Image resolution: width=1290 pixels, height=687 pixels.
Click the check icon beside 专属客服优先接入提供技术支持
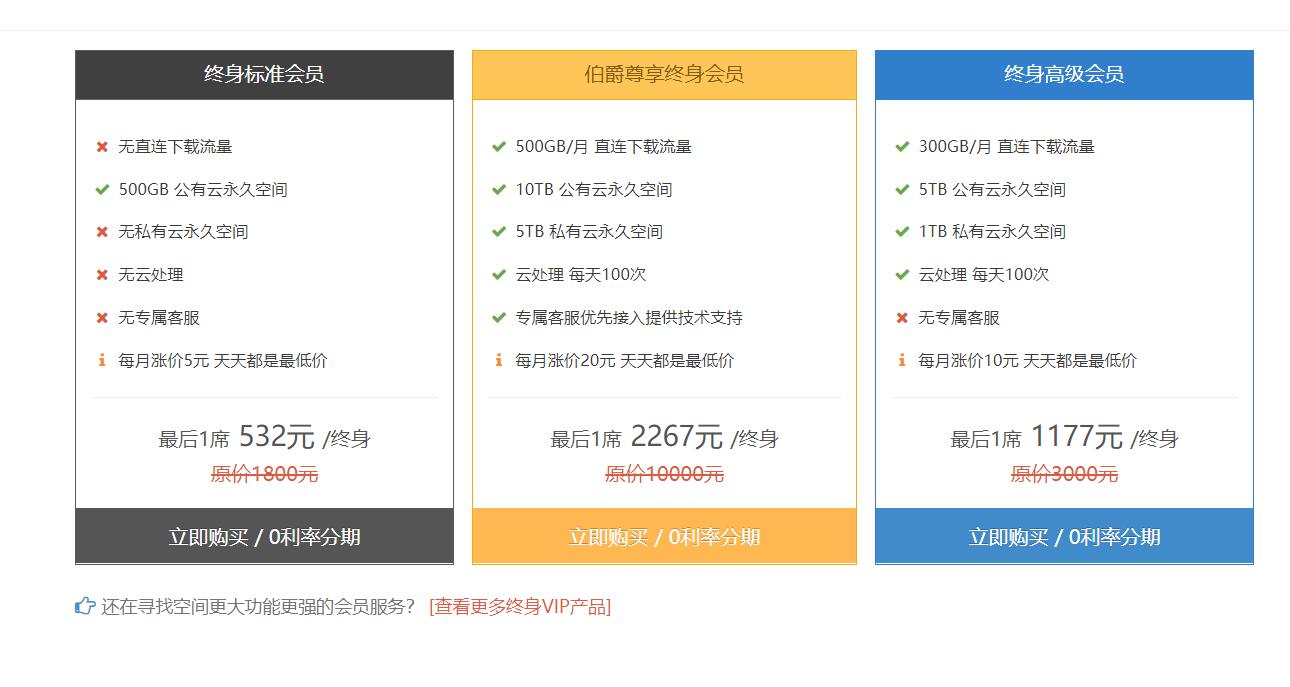498,317
